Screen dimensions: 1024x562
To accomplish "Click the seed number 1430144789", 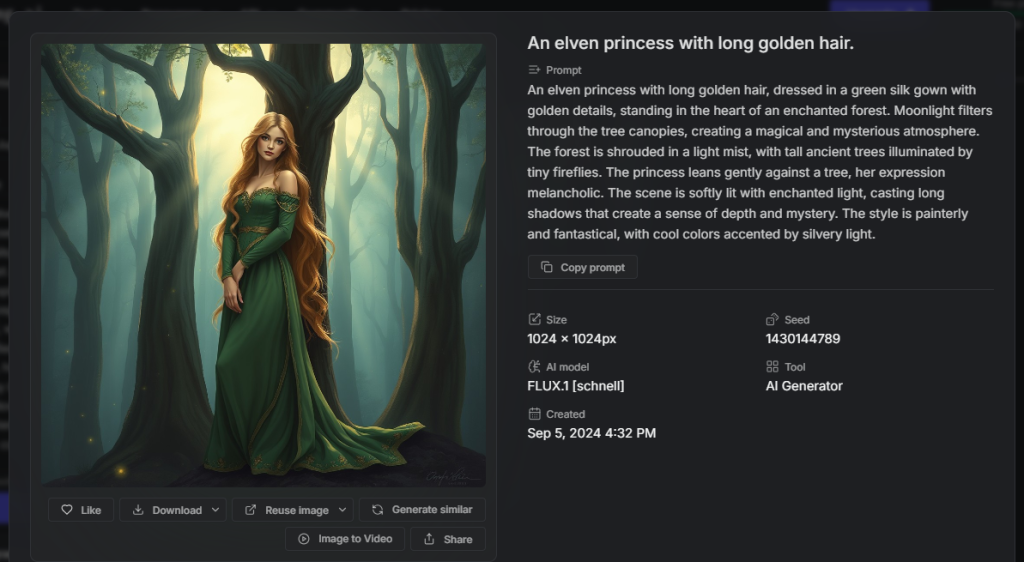I will click(802, 339).
